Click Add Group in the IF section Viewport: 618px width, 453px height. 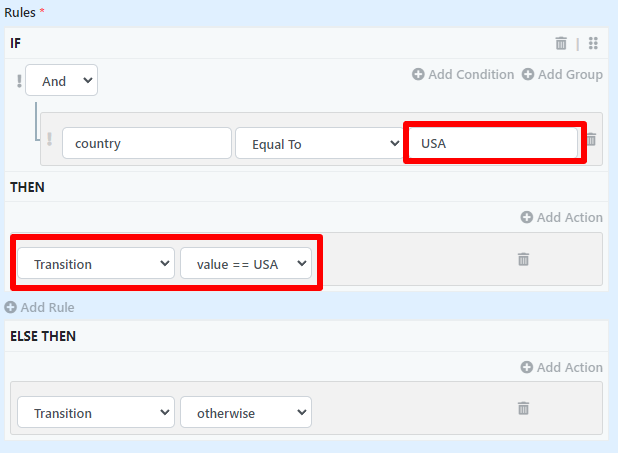(x=562, y=75)
